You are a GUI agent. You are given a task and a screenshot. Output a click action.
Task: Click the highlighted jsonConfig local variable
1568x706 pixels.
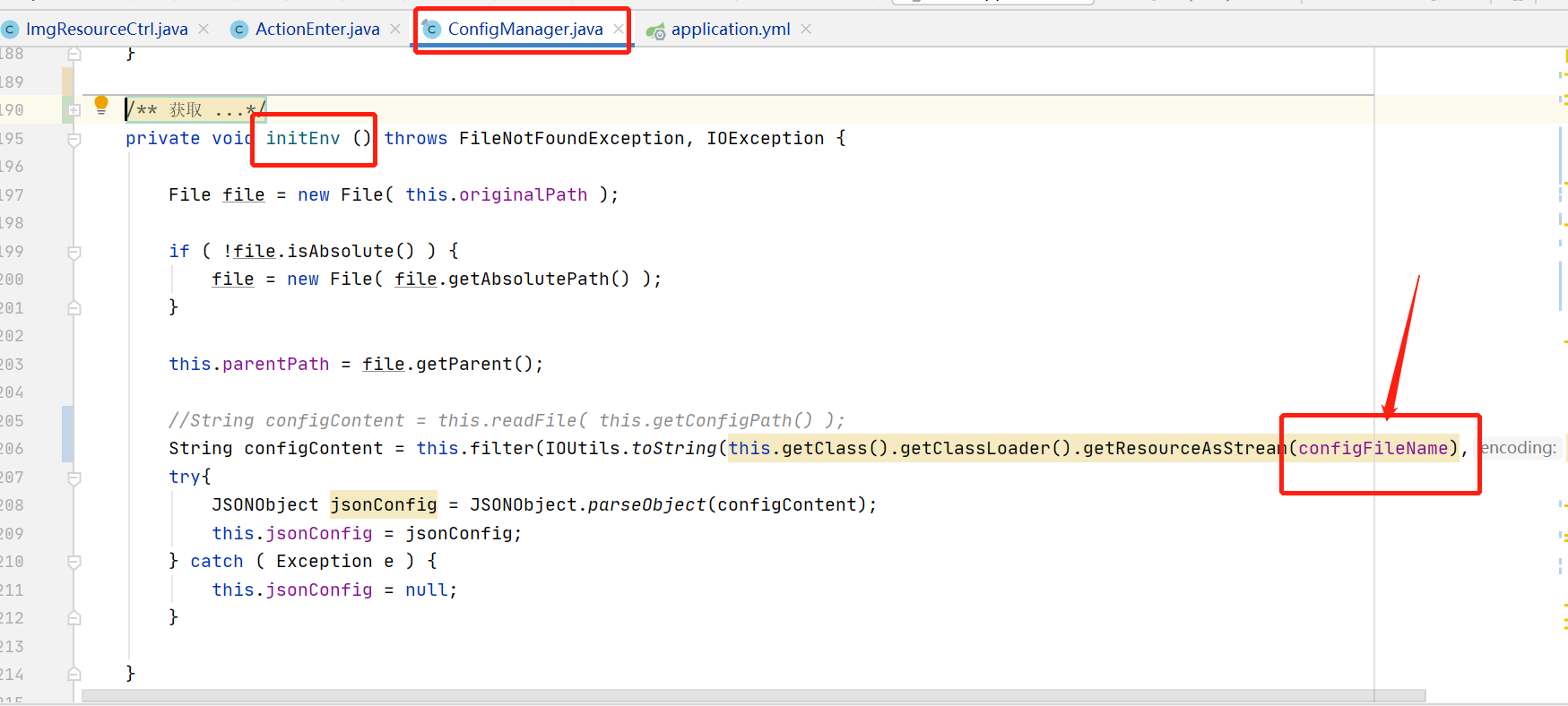(384, 505)
